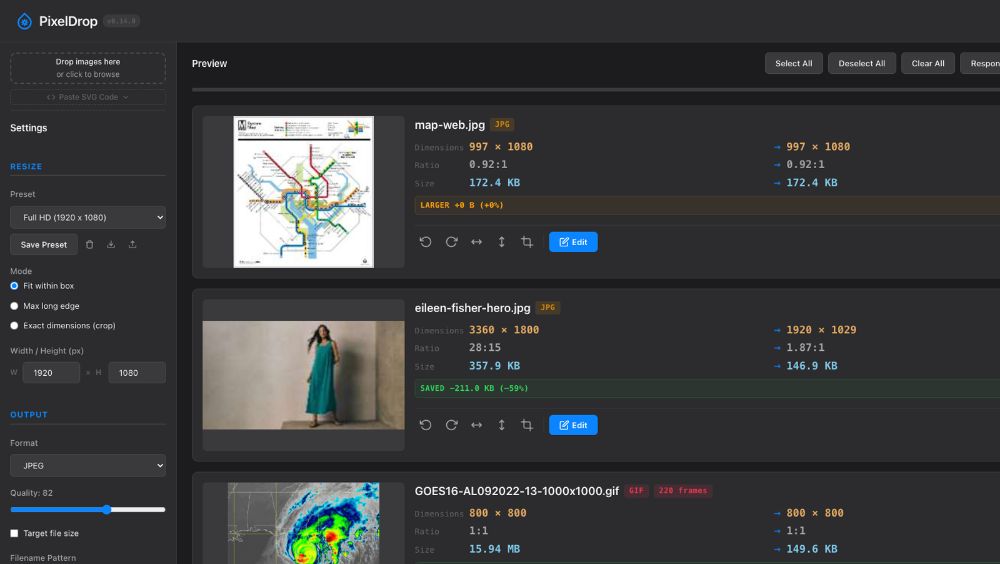
Task: Click the Drop images here upload area
Action: 88,68
